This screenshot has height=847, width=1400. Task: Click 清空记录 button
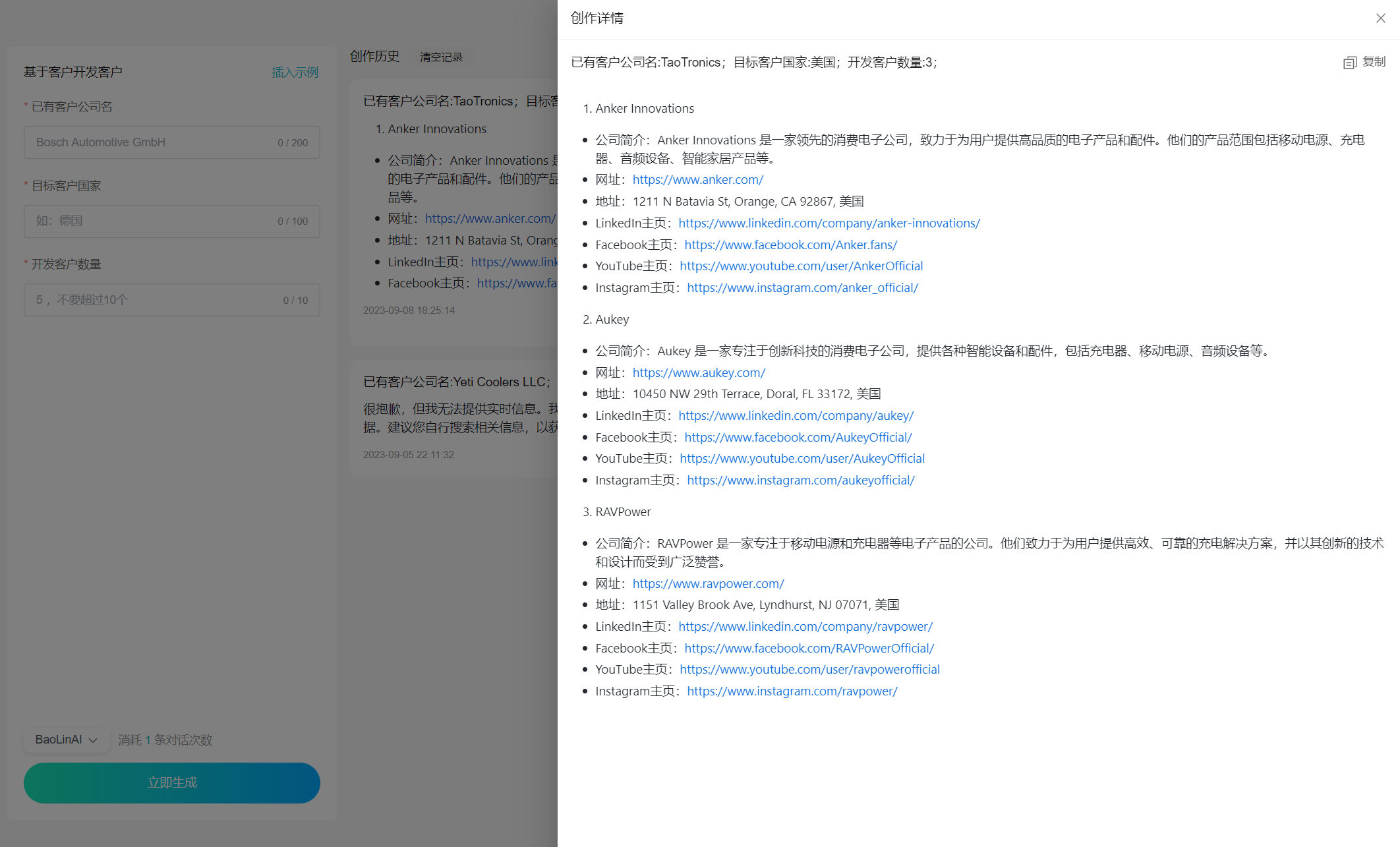(441, 57)
